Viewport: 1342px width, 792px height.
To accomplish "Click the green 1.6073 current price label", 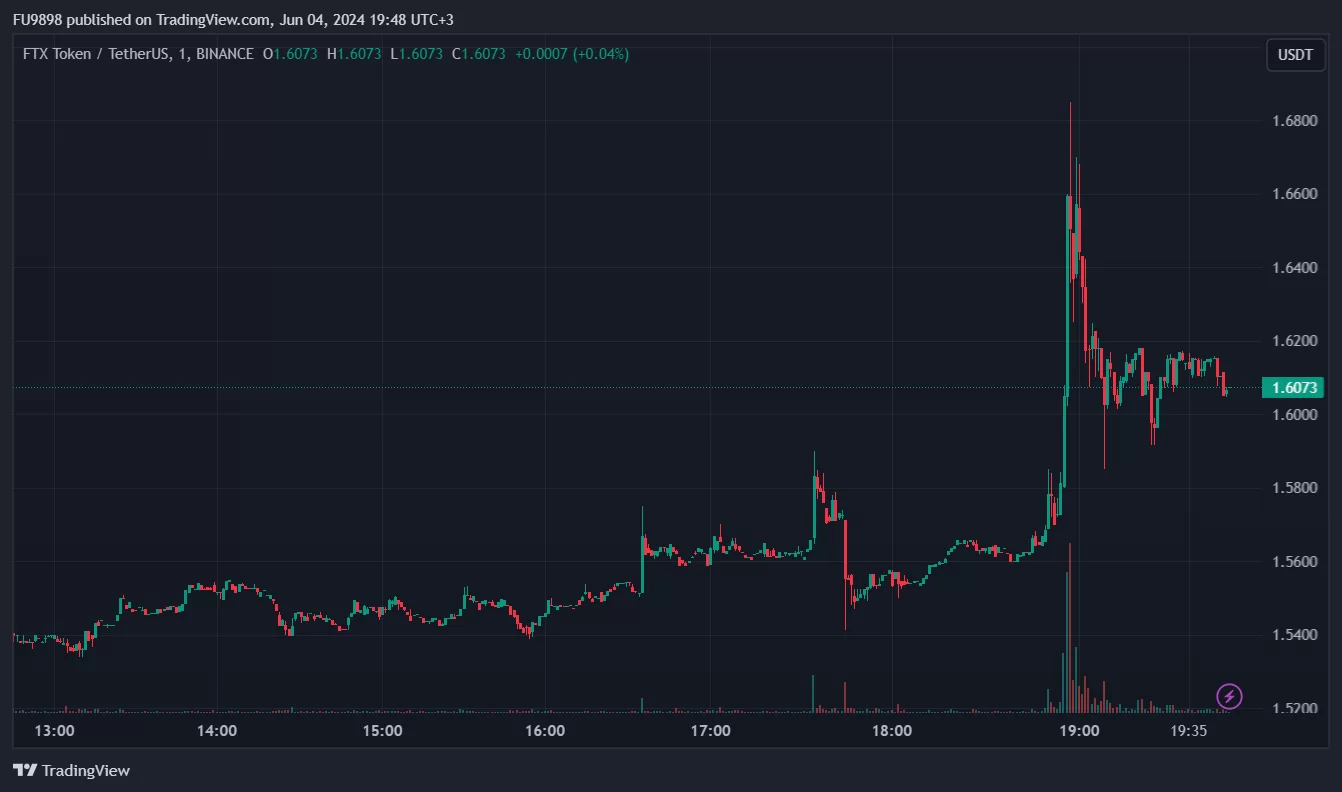I will coord(1294,387).
